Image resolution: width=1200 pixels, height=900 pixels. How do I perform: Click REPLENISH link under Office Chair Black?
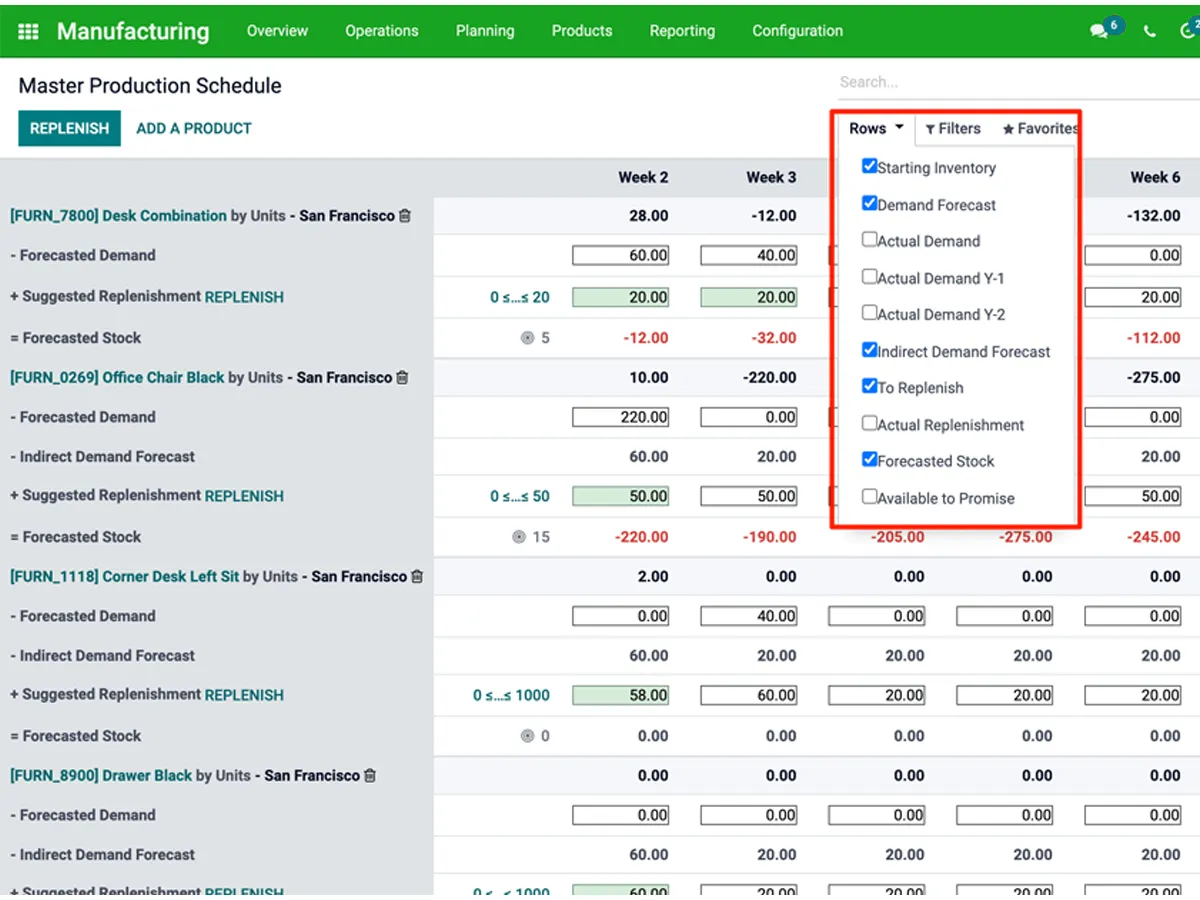(244, 496)
